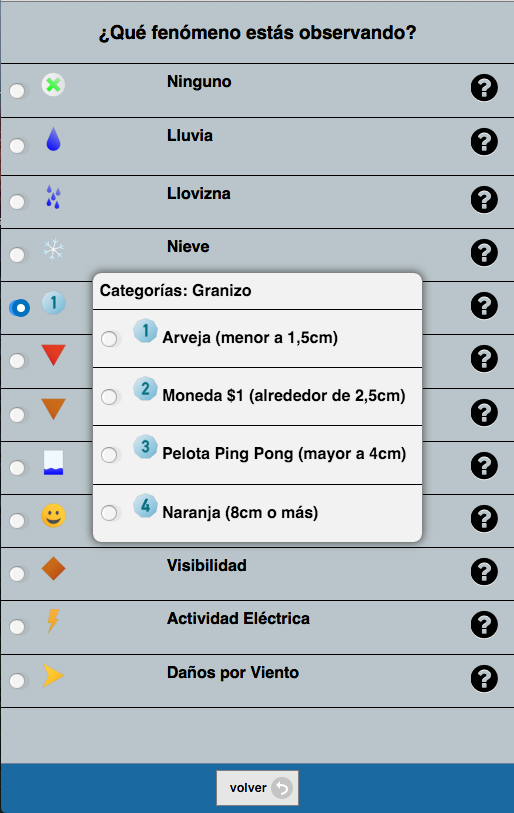Select Naranja (8cm o más) radio
Screen dimensions: 514x813
click(109, 513)
